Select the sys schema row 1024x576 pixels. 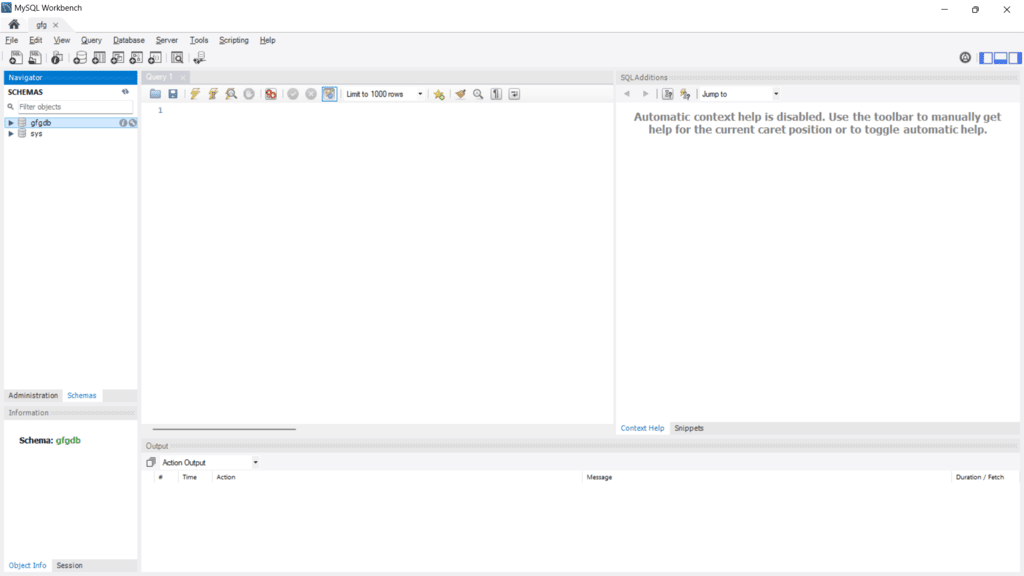point(71,134)
